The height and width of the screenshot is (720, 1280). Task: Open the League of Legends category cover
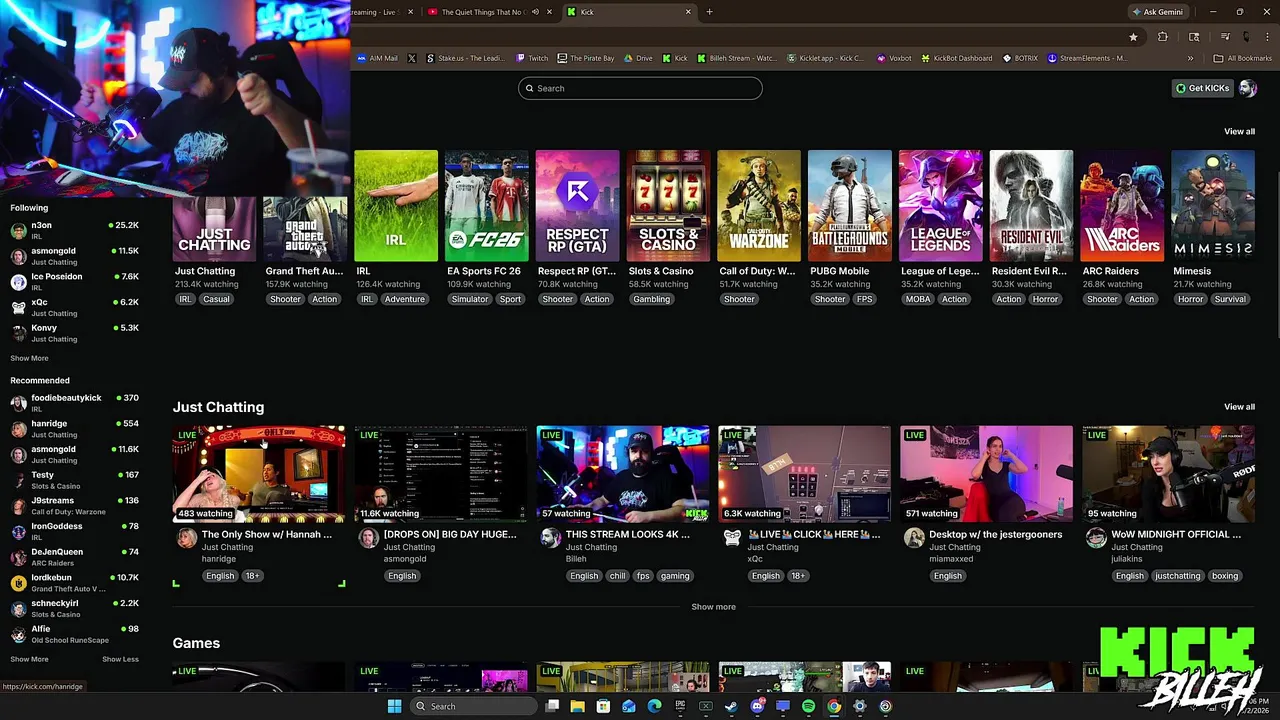click(941, 206)
